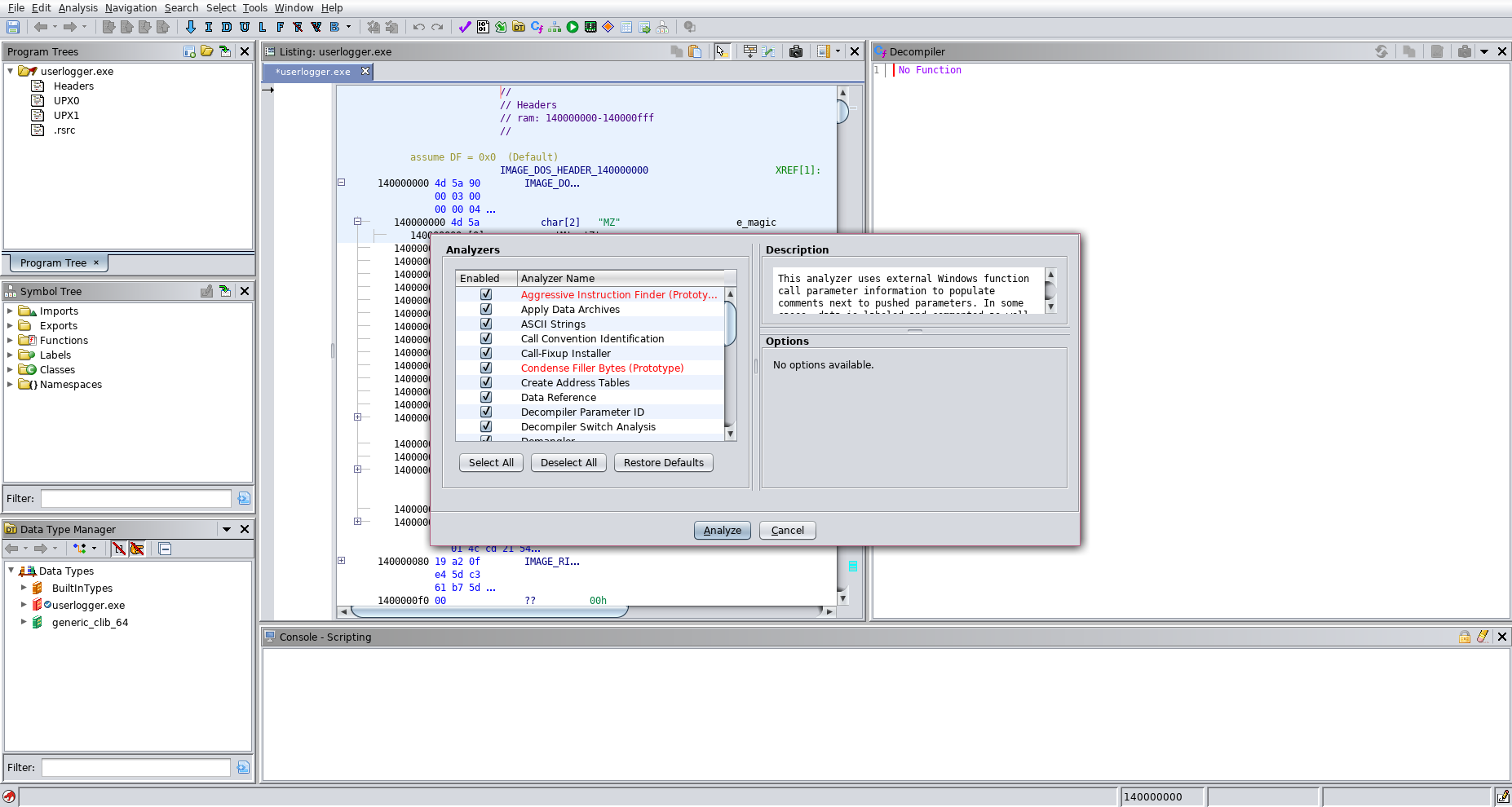Toggle Condense Filler Bytes checkbox
The width and height of the screenshot is (1512, 807).
point(486,368)
